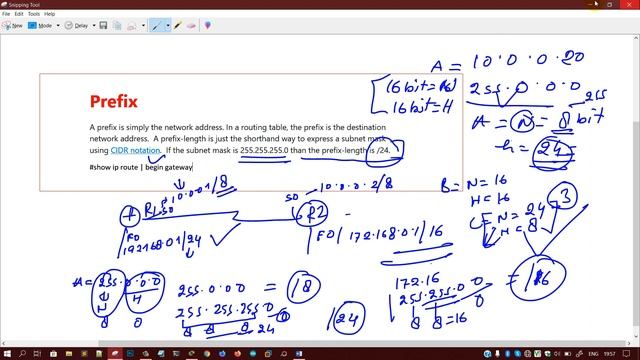Click the taskbar clock
640x360 pixels.
pos(610,354)
